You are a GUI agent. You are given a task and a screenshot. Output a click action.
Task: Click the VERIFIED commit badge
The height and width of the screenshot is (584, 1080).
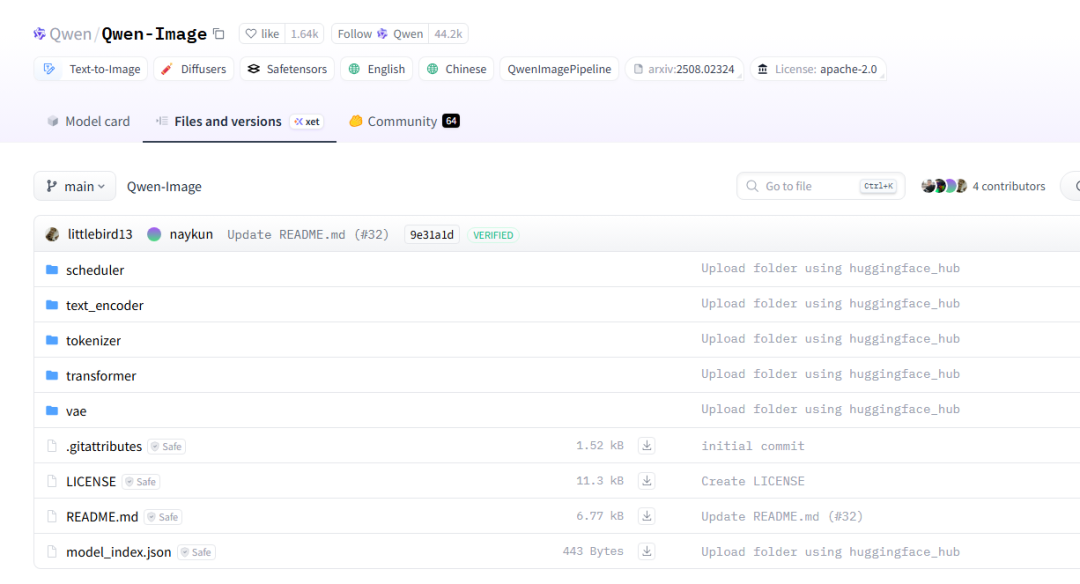(493, 235)
